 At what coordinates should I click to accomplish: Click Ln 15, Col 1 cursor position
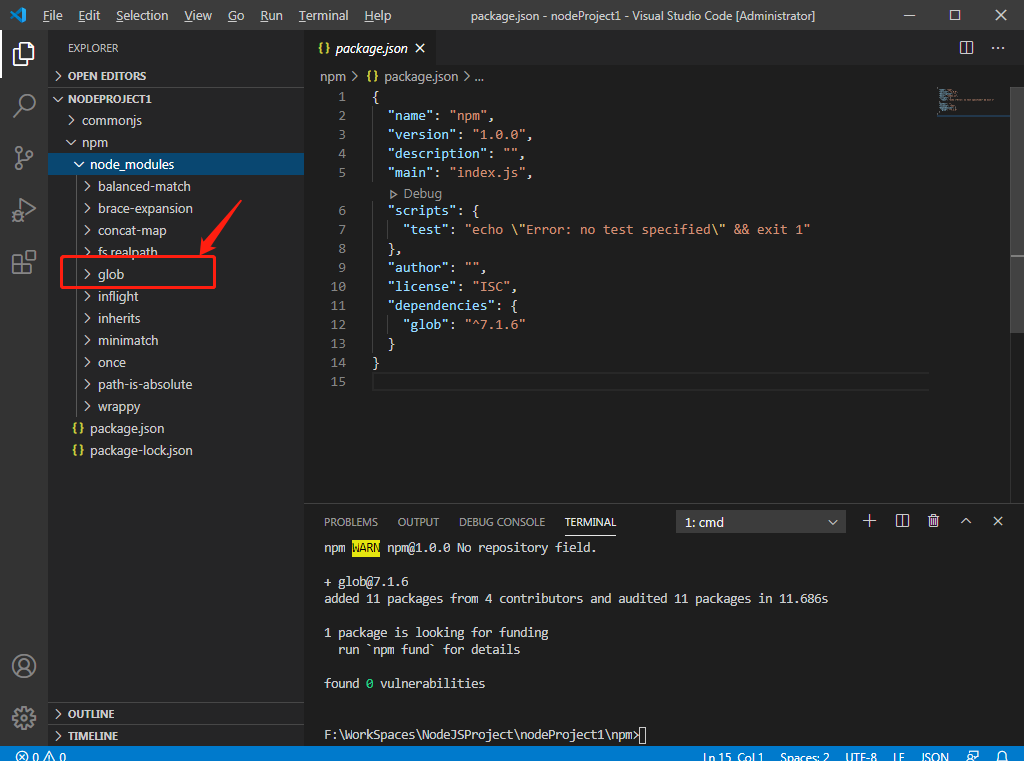[733, 756]
